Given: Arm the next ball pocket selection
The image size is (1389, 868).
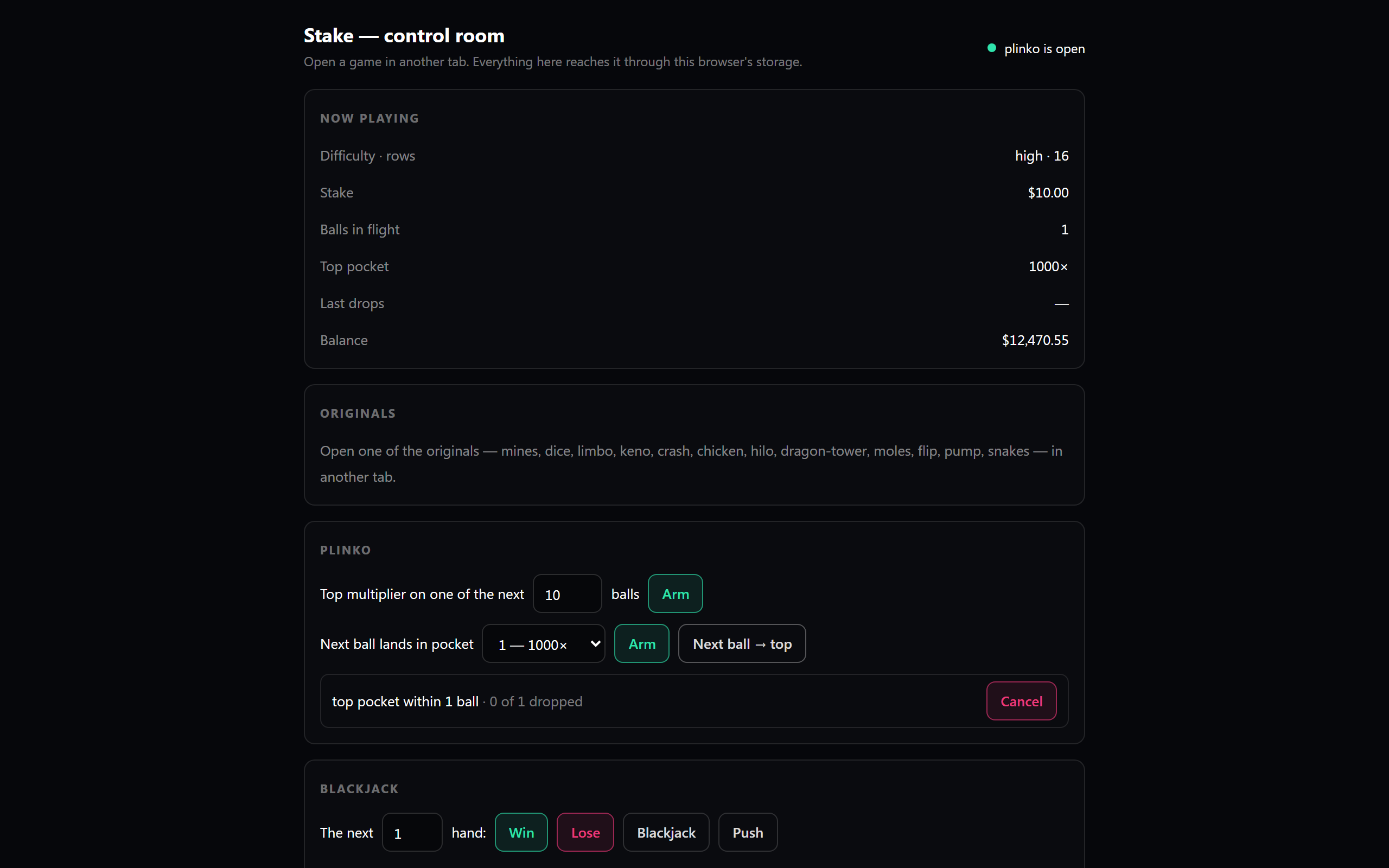Looking at the screenshot, I should 642,643.
